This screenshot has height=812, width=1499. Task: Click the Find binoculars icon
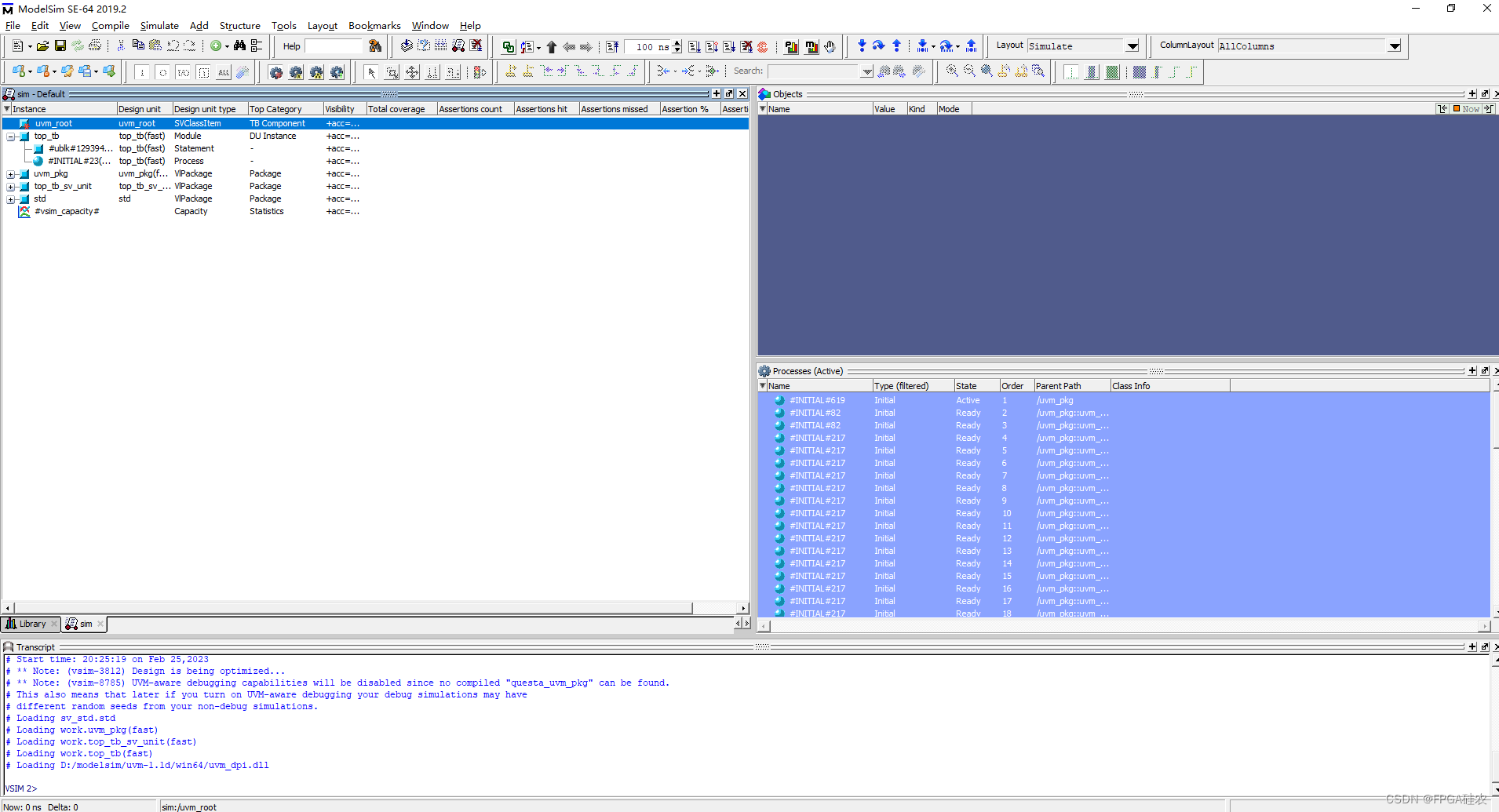pyautogui.click(x=239, y=46)
